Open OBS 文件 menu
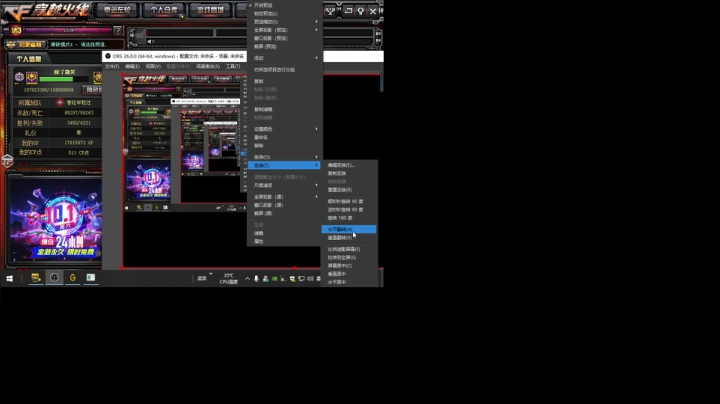The height and width of the screenshot is (404, 720). click(x=112, y=67)
